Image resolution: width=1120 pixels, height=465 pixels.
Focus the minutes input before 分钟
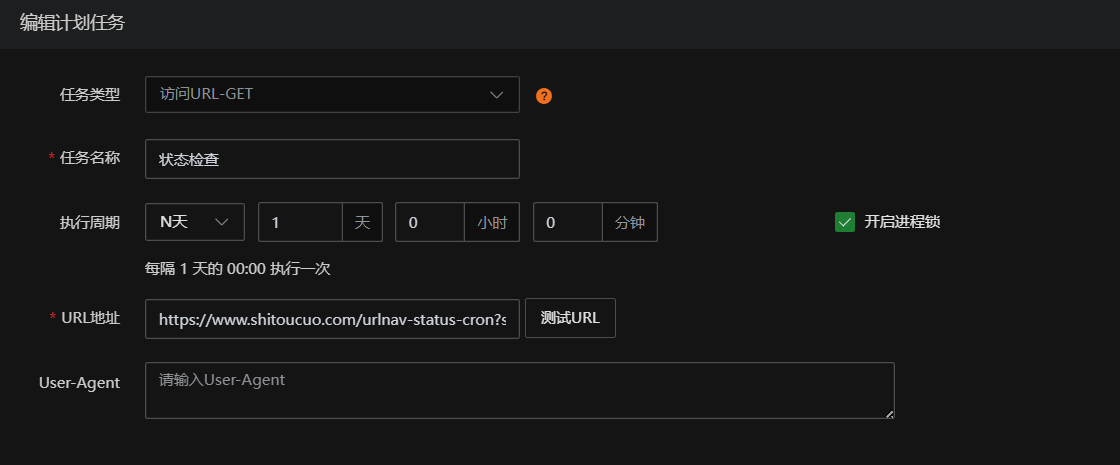pyautogui.click(x=568, y=222)
